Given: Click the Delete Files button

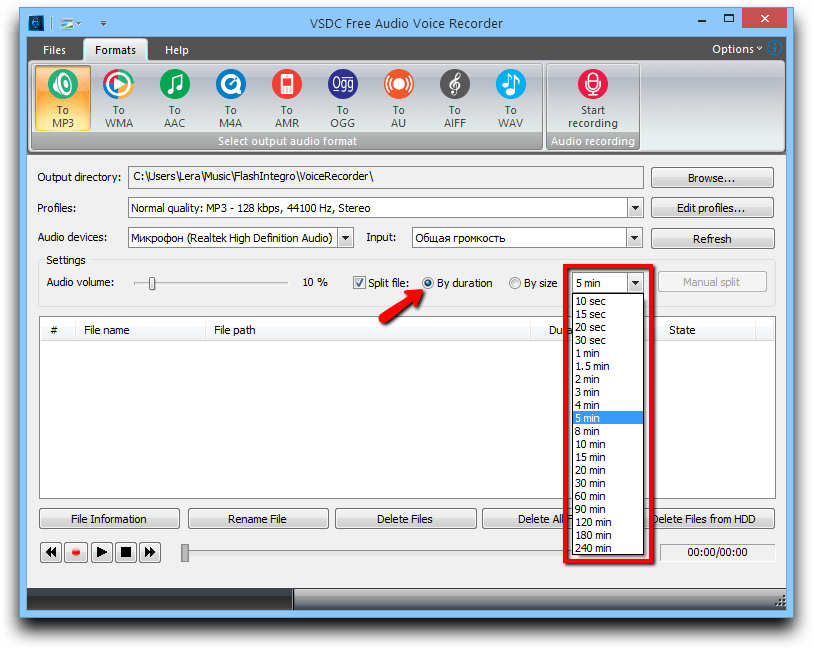Looking at the screenshot, I should (x=405, y=519).
